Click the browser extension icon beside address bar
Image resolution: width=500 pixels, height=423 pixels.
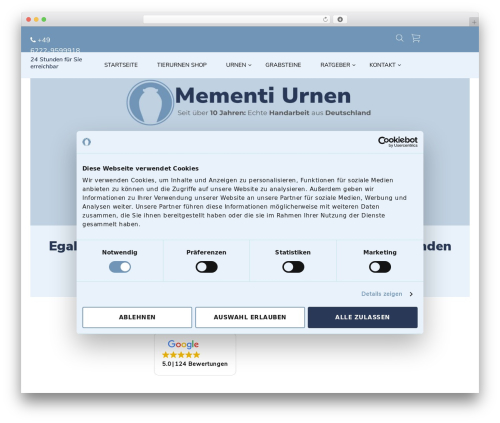pyautogui.click(x=340, y=20)
